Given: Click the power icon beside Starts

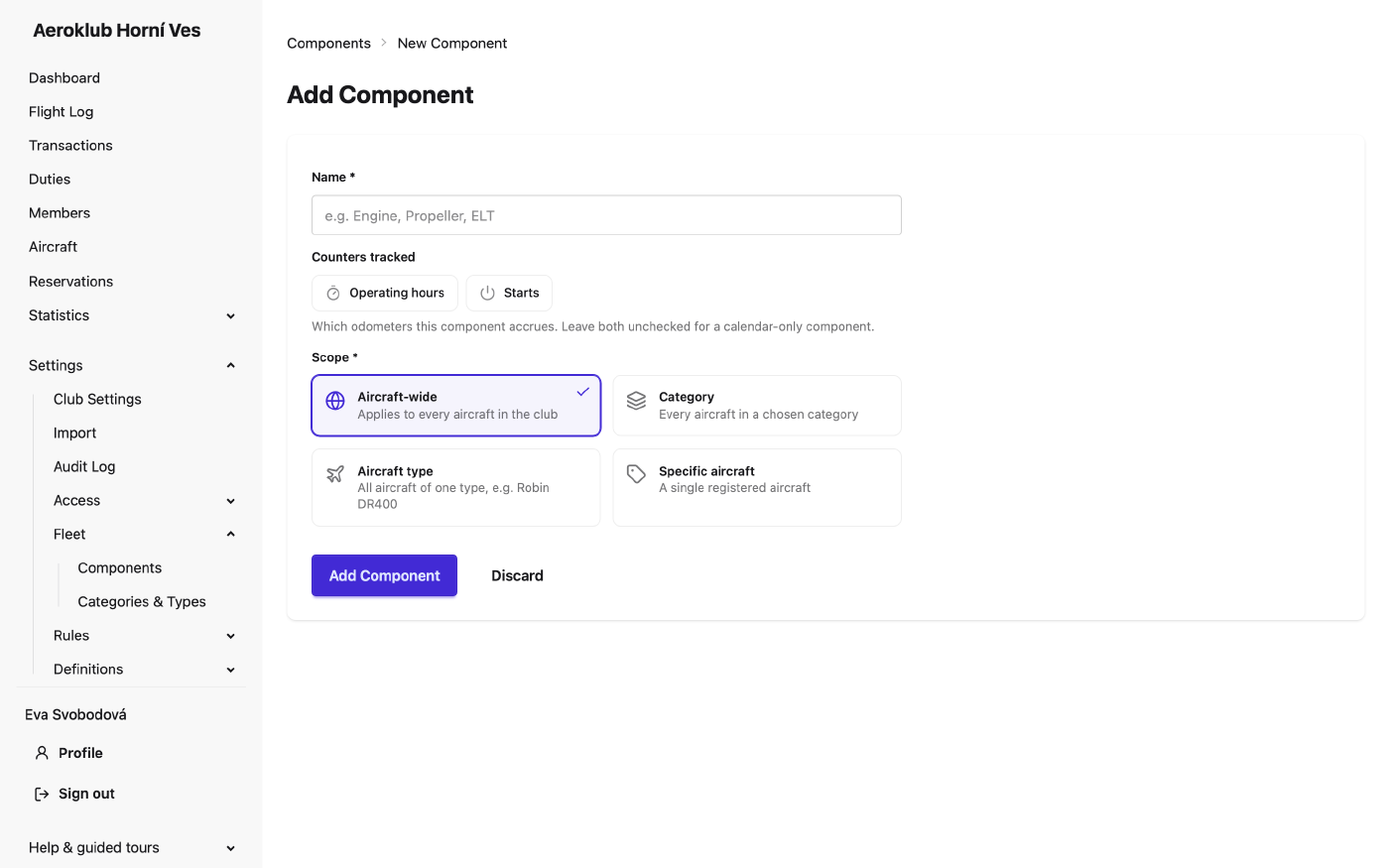Looking at the screenshot, I should 487,294.
